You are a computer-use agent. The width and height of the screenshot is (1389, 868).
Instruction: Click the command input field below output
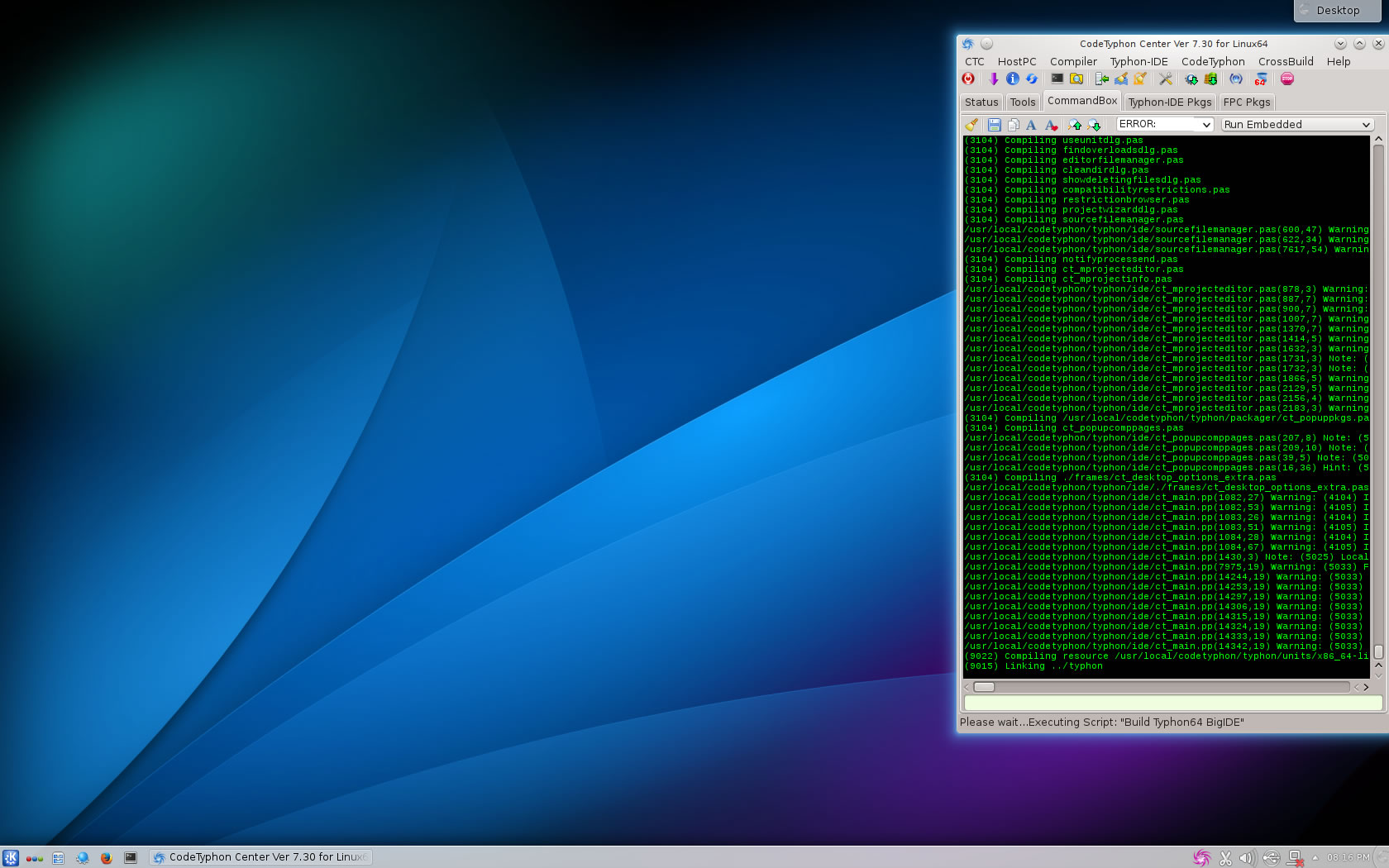click(x=1172, y=703)
